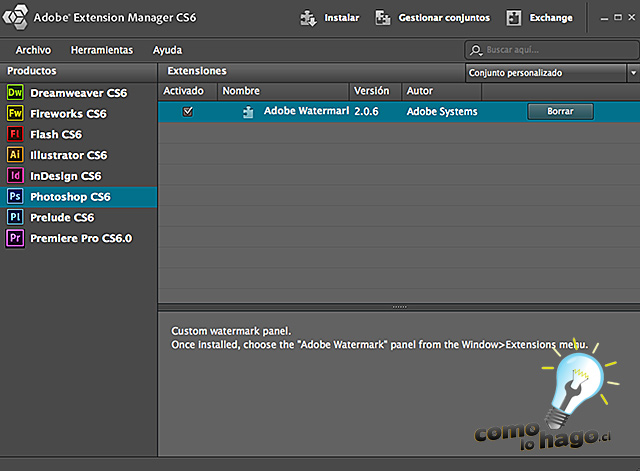Select InDesign CS6 in Productos list
The image size is (640, 471).
pyautogui.click(x=78, y=176)
